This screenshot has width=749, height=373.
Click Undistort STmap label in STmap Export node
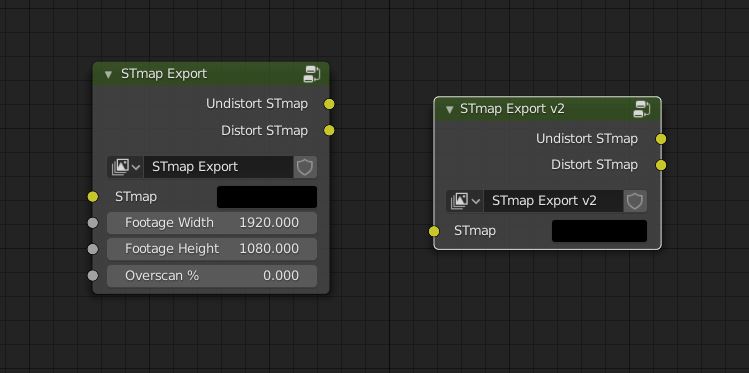(257, 104)
